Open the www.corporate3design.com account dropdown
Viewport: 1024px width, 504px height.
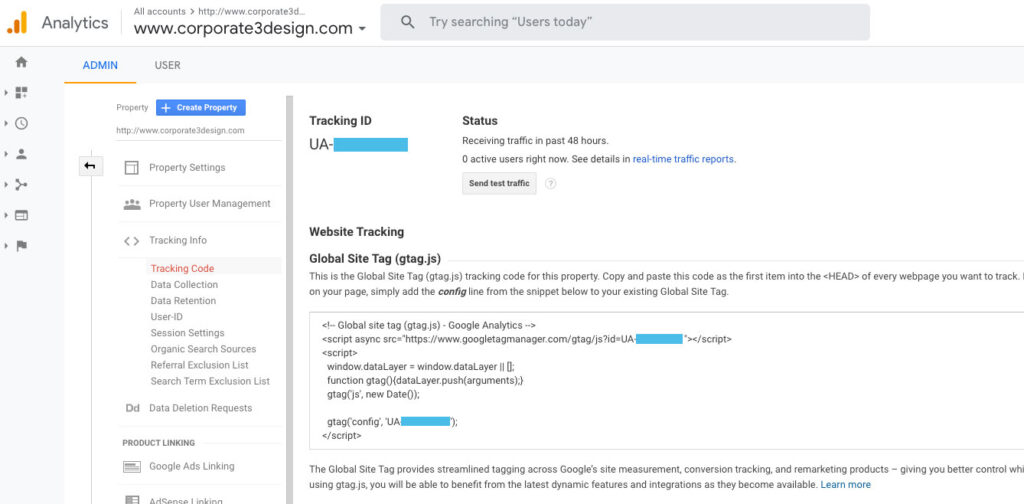[249, 28]
